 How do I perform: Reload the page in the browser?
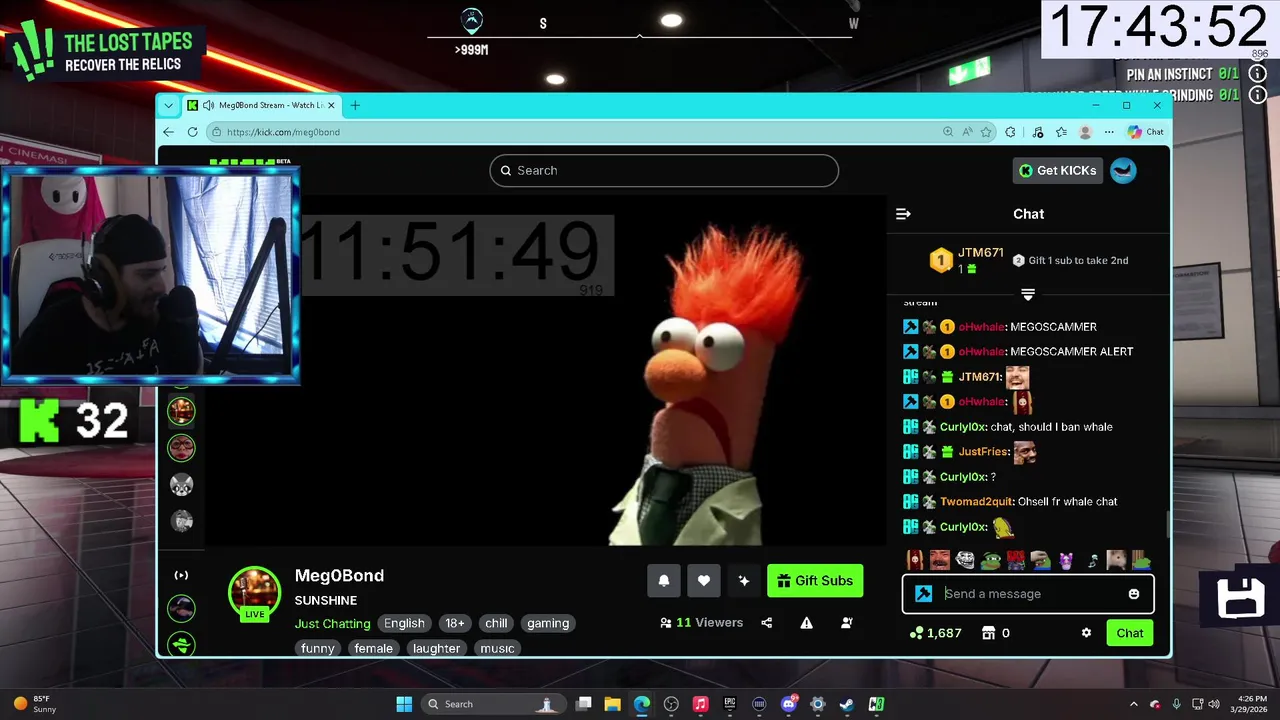191,132
